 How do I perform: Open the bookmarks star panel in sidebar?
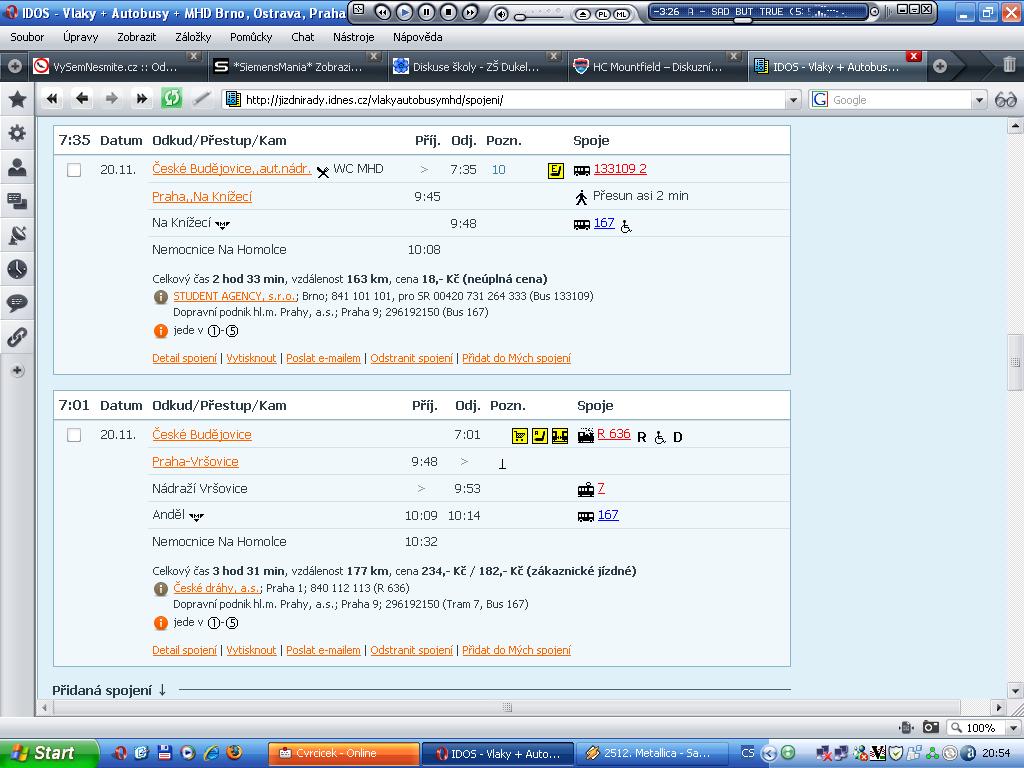(17, 99)
